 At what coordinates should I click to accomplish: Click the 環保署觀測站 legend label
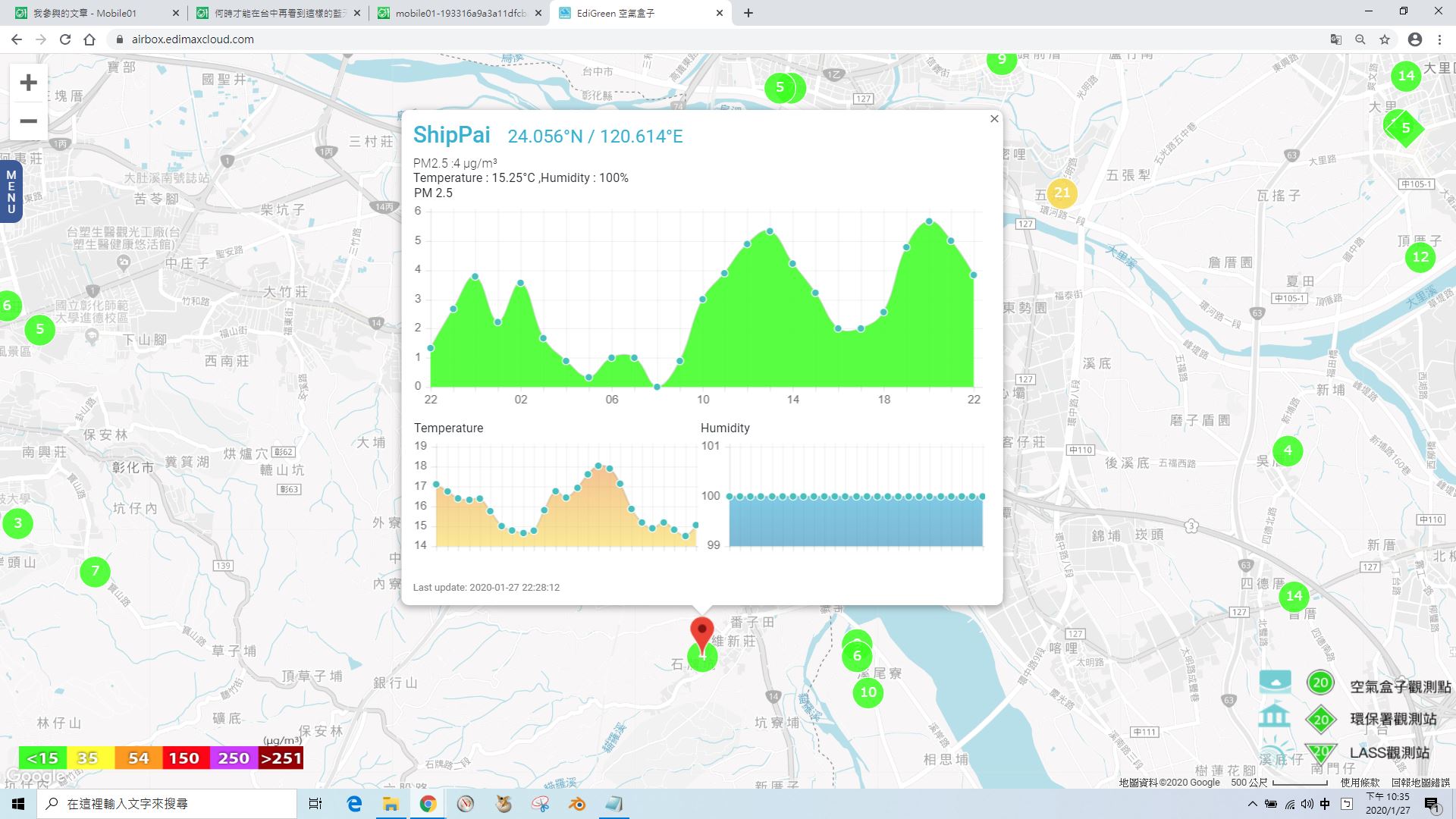pos(1393,719)
